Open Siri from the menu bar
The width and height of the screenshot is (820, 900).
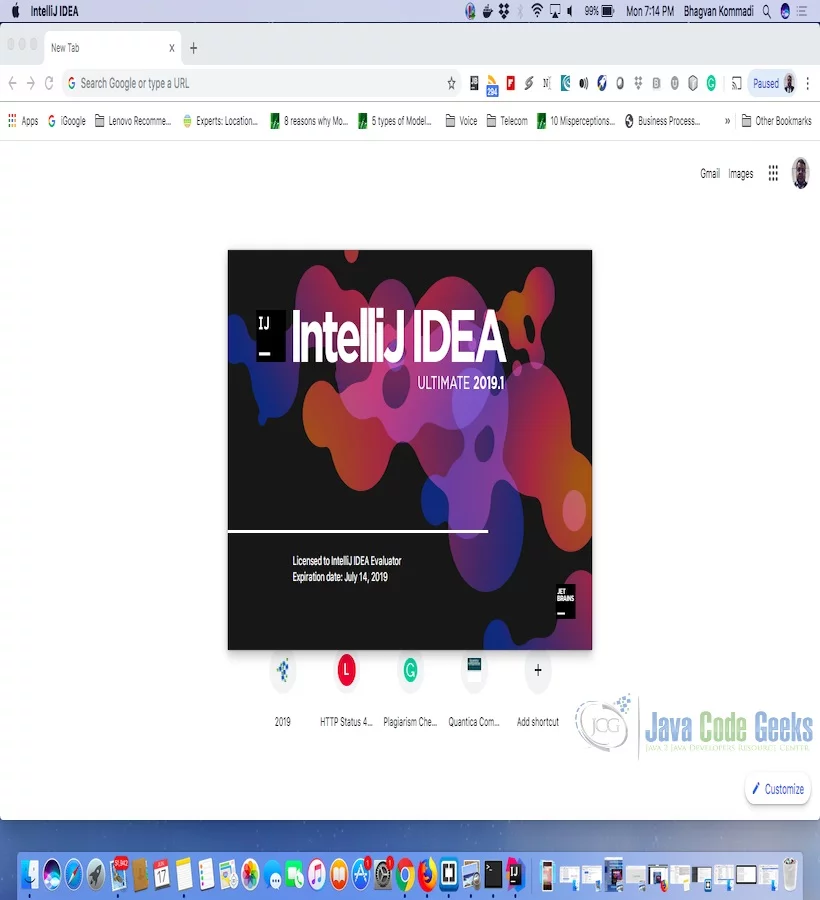785,11
